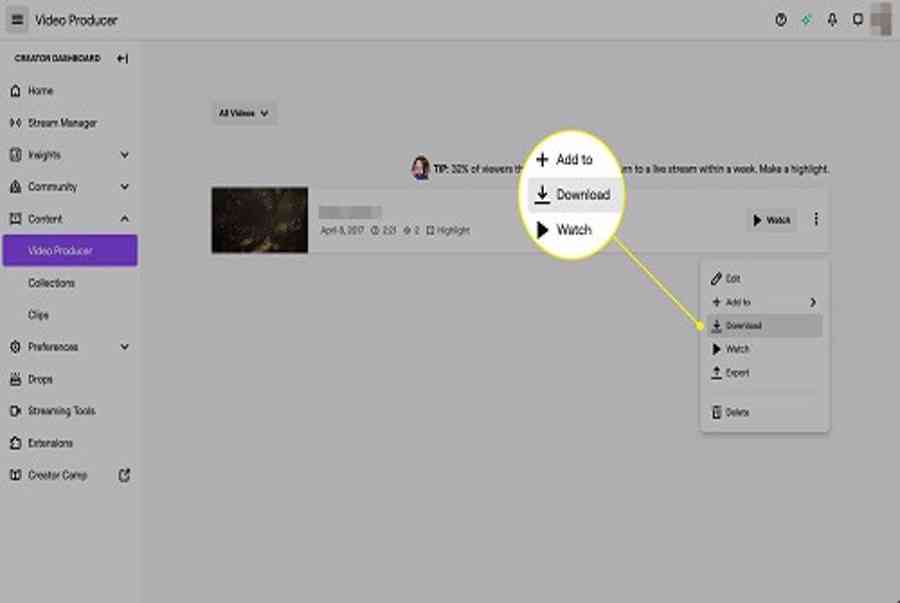
Task: Expand the Insights section chevron
Action: tap(124, 155)
